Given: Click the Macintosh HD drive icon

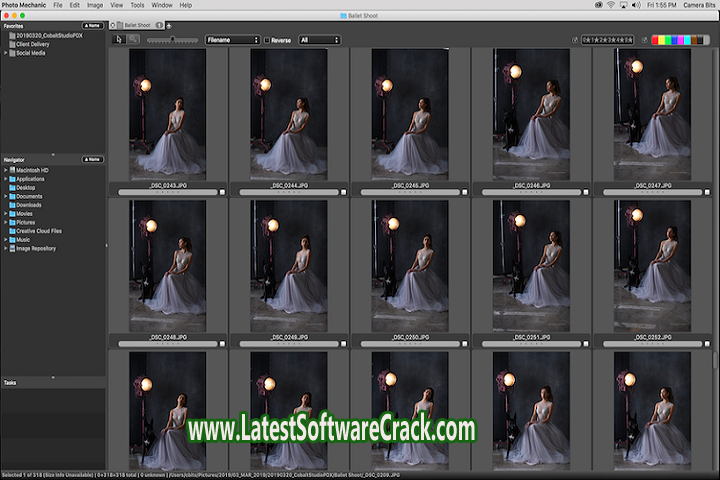Looking at the screenshot, I should click(x=12, y=170).
